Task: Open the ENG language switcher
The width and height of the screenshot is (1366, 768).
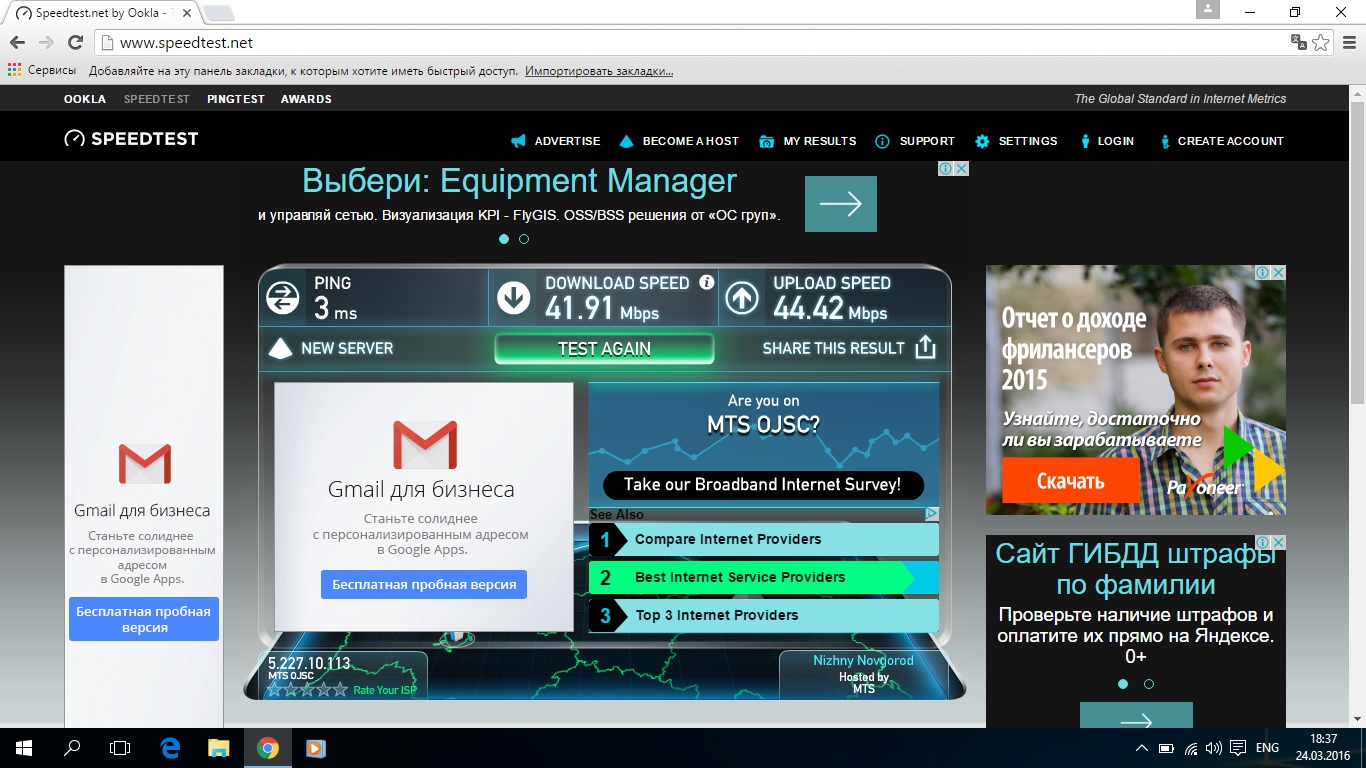Action: tap(1267, 748)
